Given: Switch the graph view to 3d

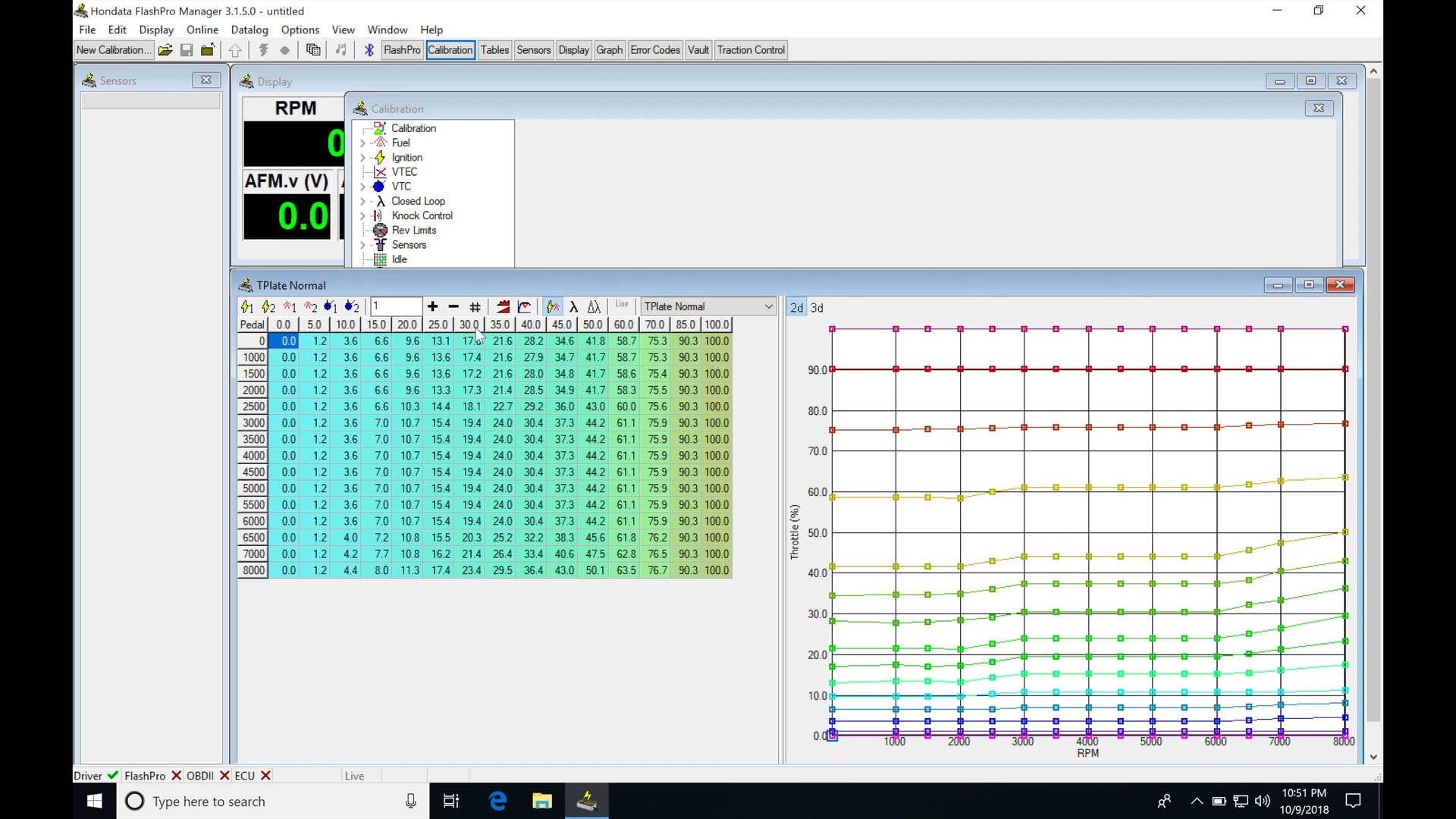Looking at the screenshot, I should click(817, 308).
